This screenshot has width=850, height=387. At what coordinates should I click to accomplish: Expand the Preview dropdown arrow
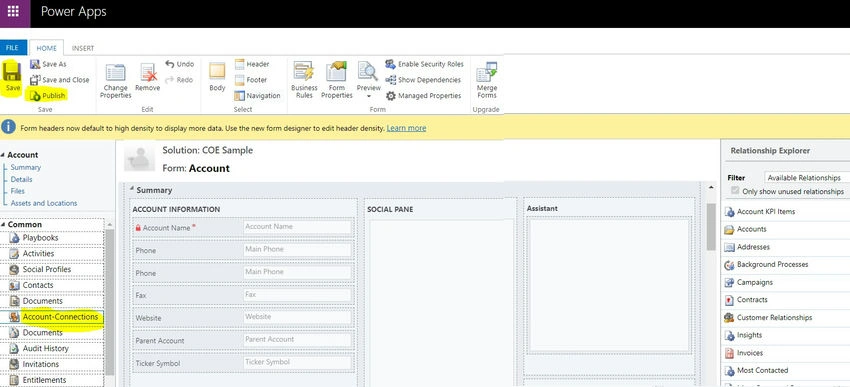pos(369,96)
